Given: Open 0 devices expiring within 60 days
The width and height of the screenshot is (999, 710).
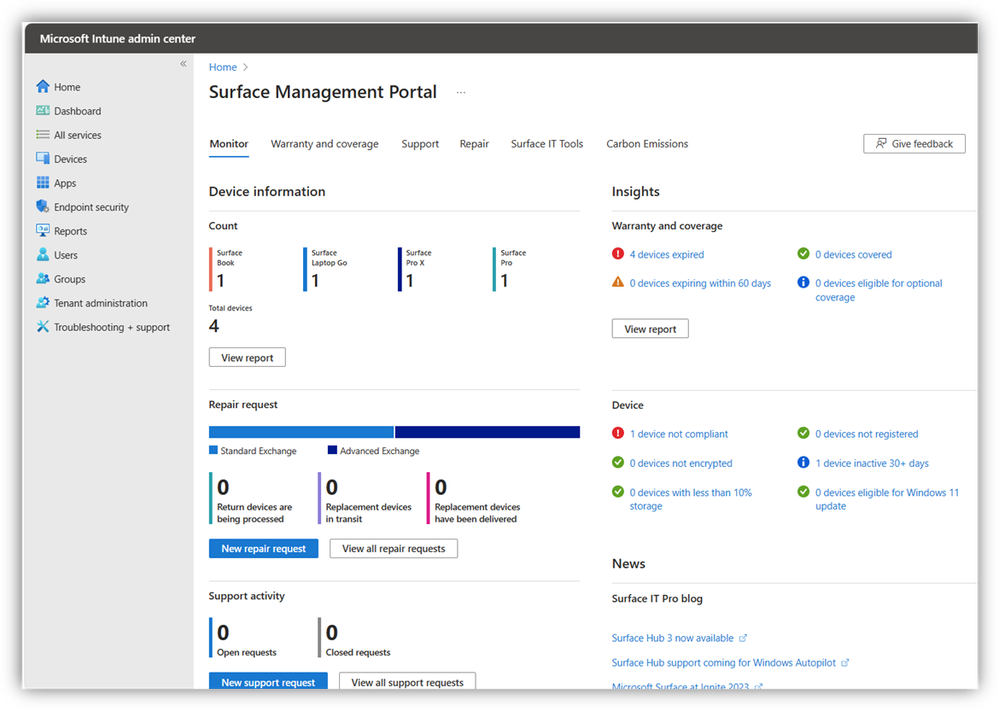Looking at the screenshot, I should click(700, 283).
